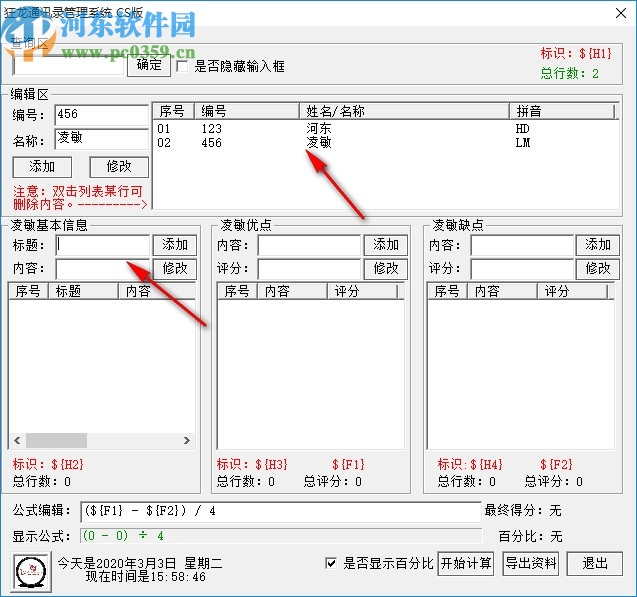Screen dimensions: 637x597
Task: Click the 拼音 column header
Action: (x=562, y=111)
